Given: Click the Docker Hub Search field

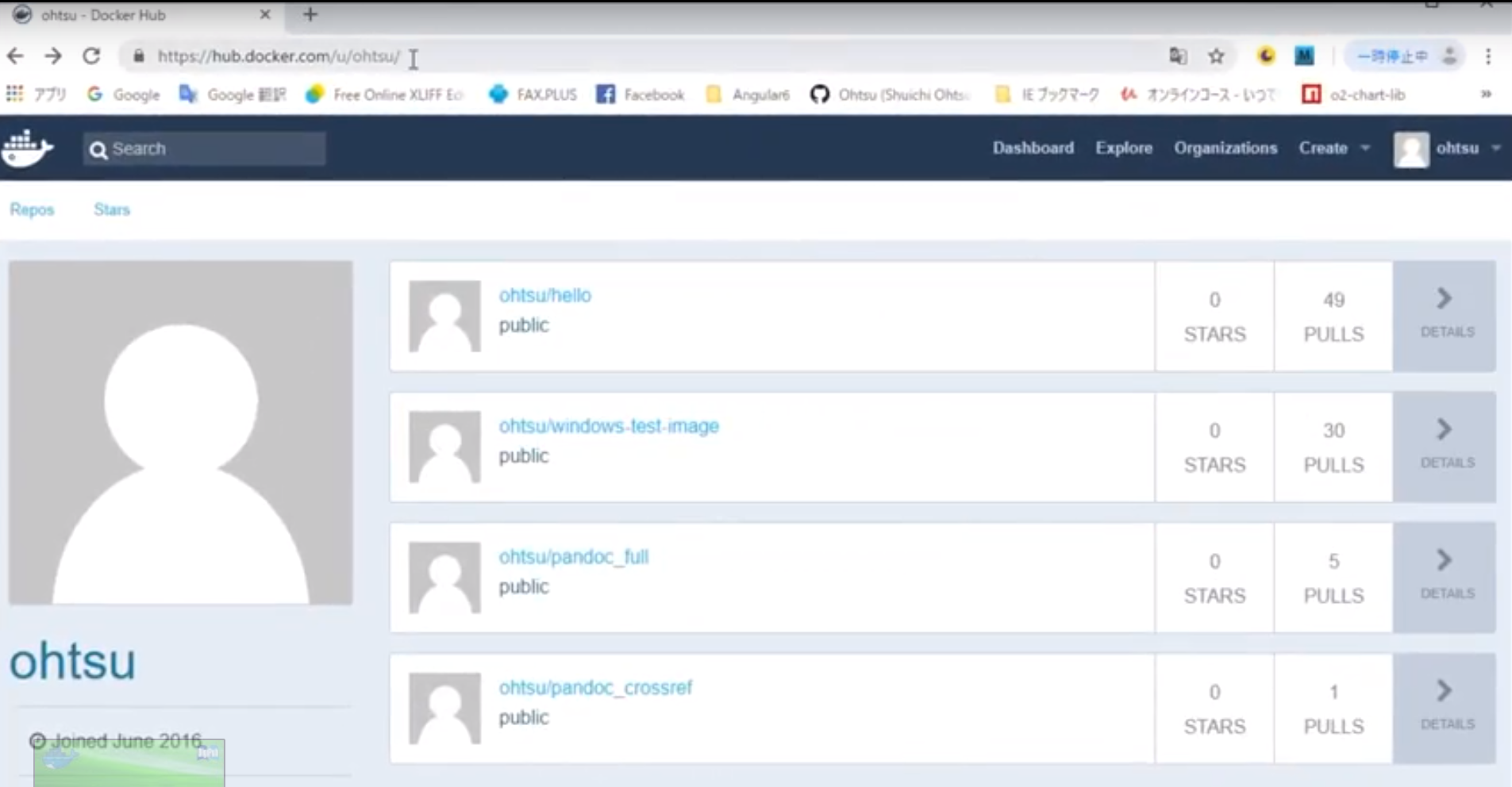Looking at the screenshot, I should tap(204, 148).
